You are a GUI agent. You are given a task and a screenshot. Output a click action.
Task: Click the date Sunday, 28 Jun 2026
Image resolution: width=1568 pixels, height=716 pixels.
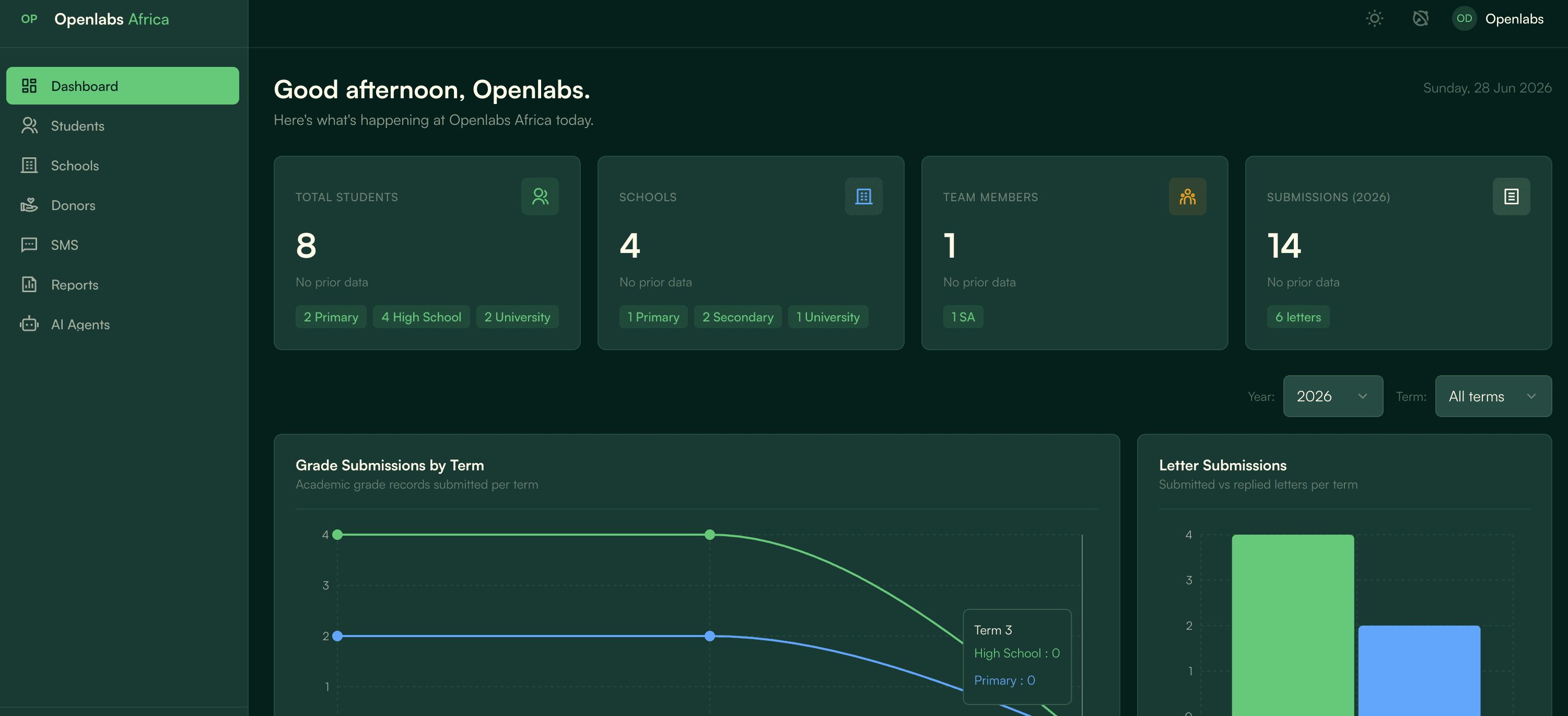1487,88
